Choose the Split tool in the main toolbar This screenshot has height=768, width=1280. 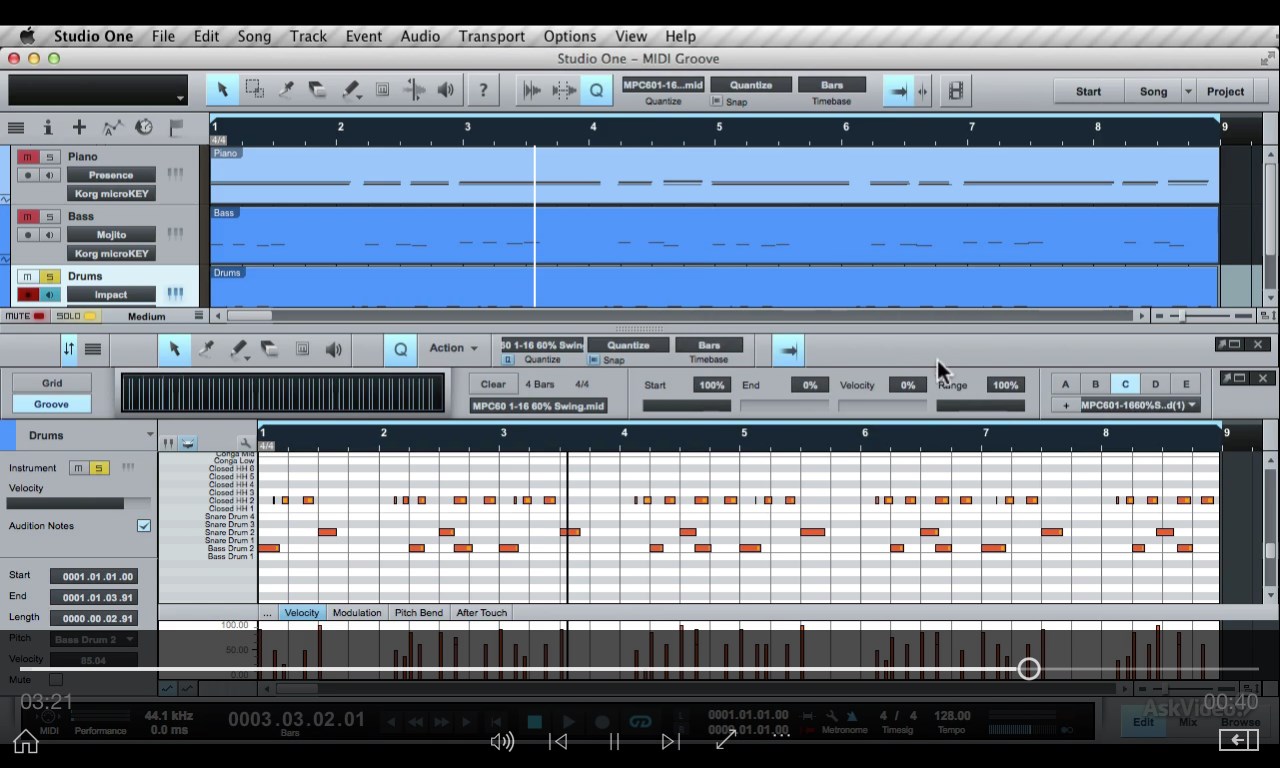click(286, 90)
